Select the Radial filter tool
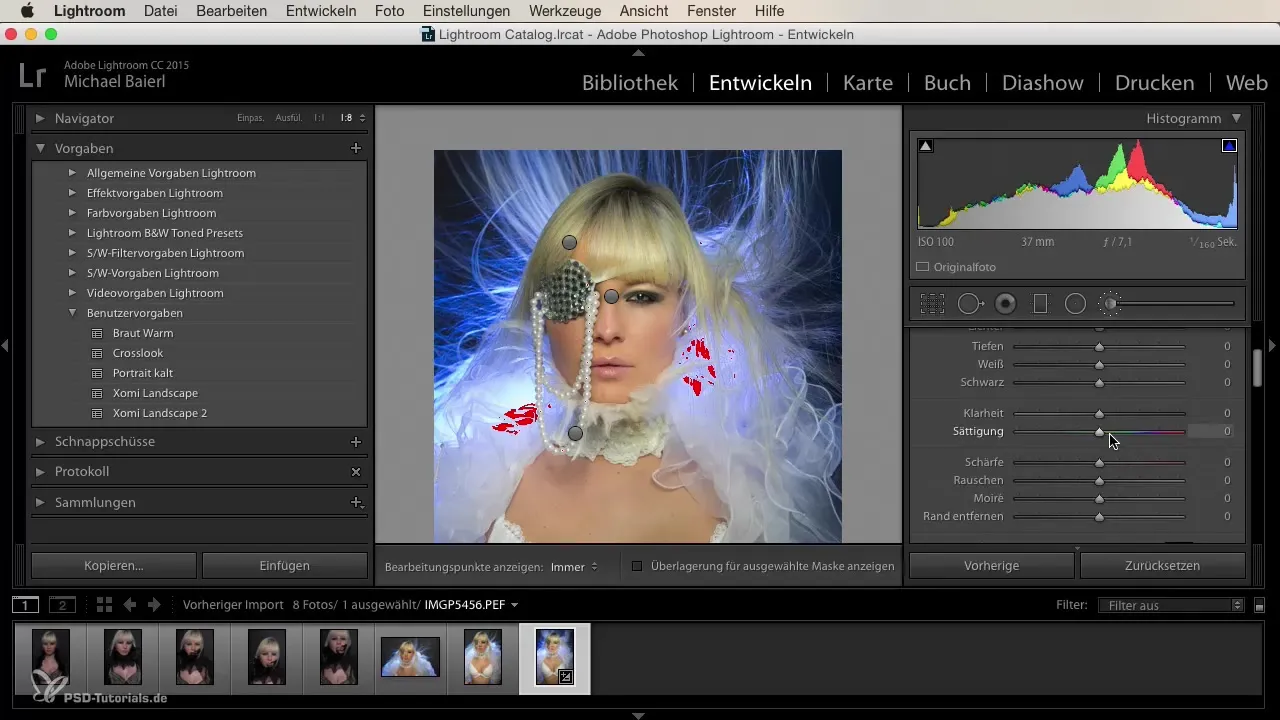The image size is (1280, 720). coord(1075,303)
